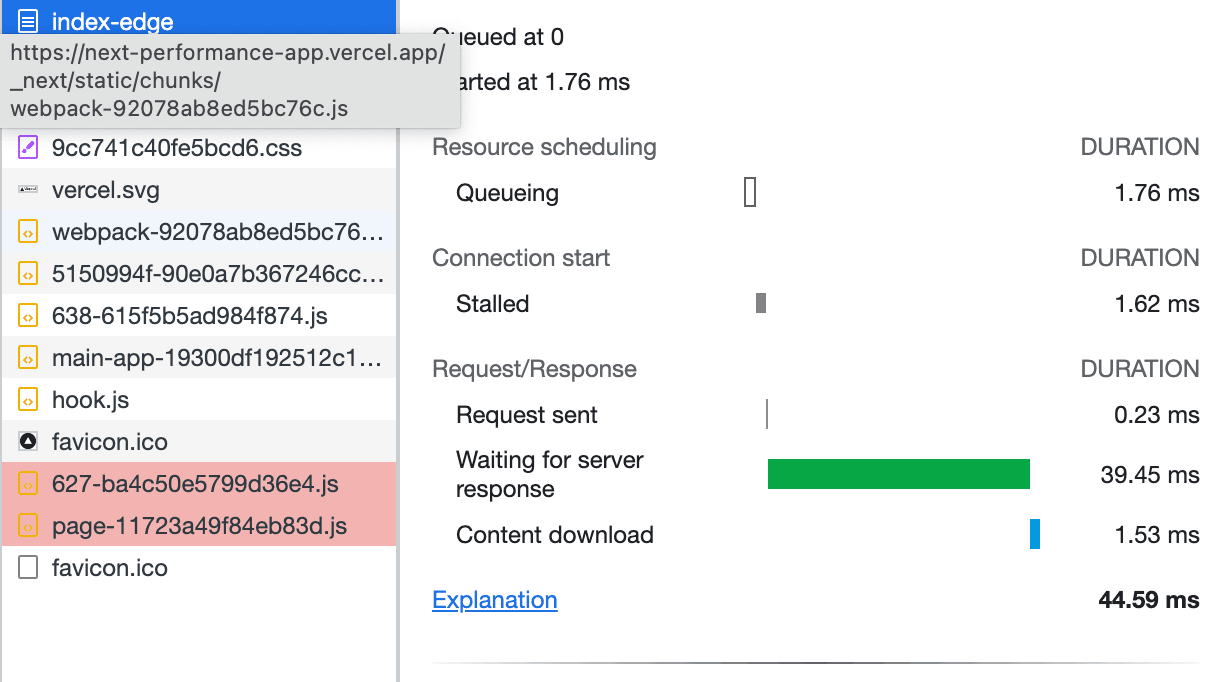Click the script icon next to page-11723a49f84eb83d.js
Screen dimensions: 1220x682
tap(29, 525)
